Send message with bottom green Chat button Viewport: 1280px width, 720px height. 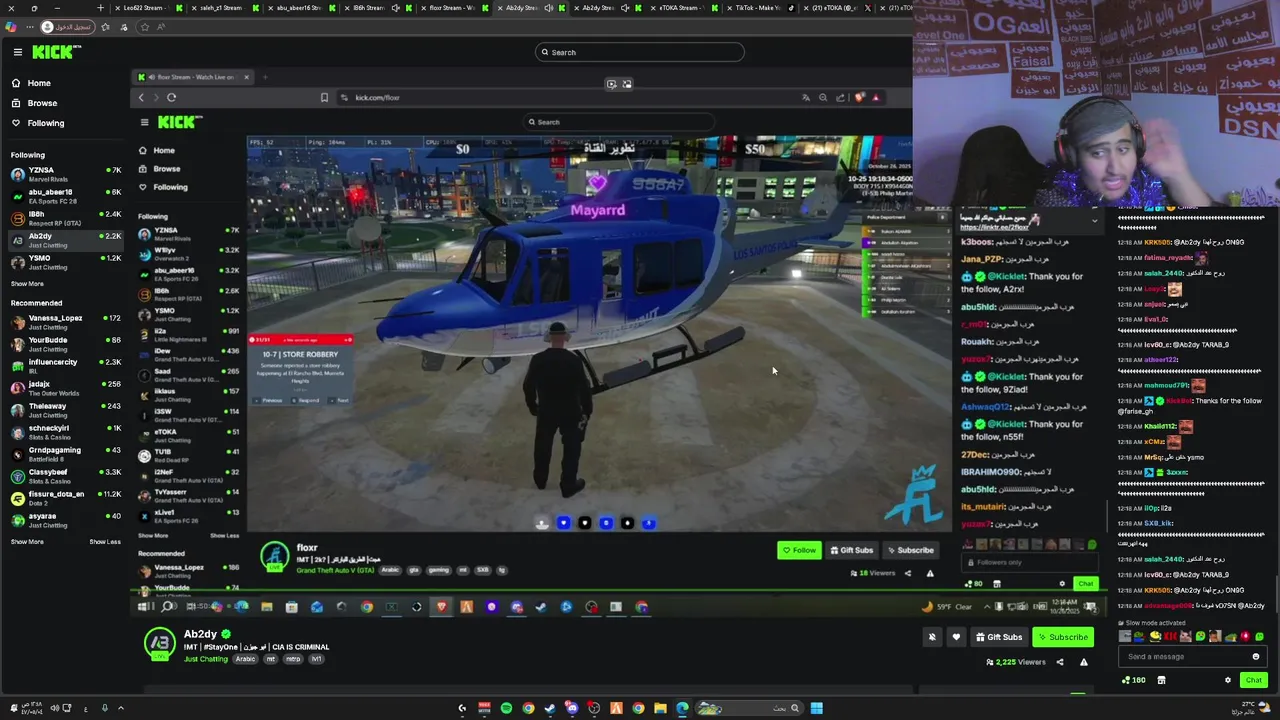1253,680
